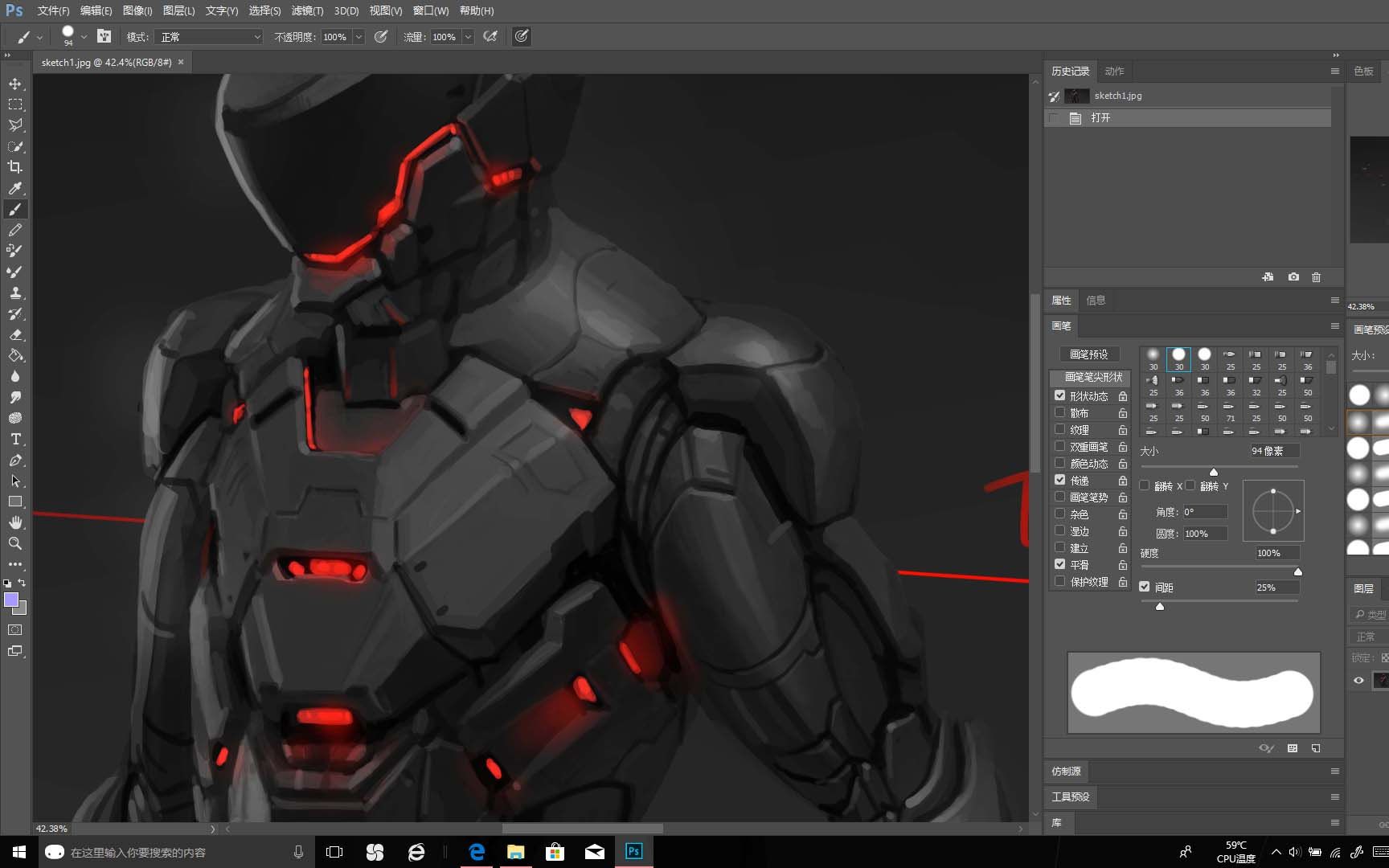Open the 窗口(W) menu
Image resolution: width=1389 pixels, height=868 pixels.
coord(431,10)
